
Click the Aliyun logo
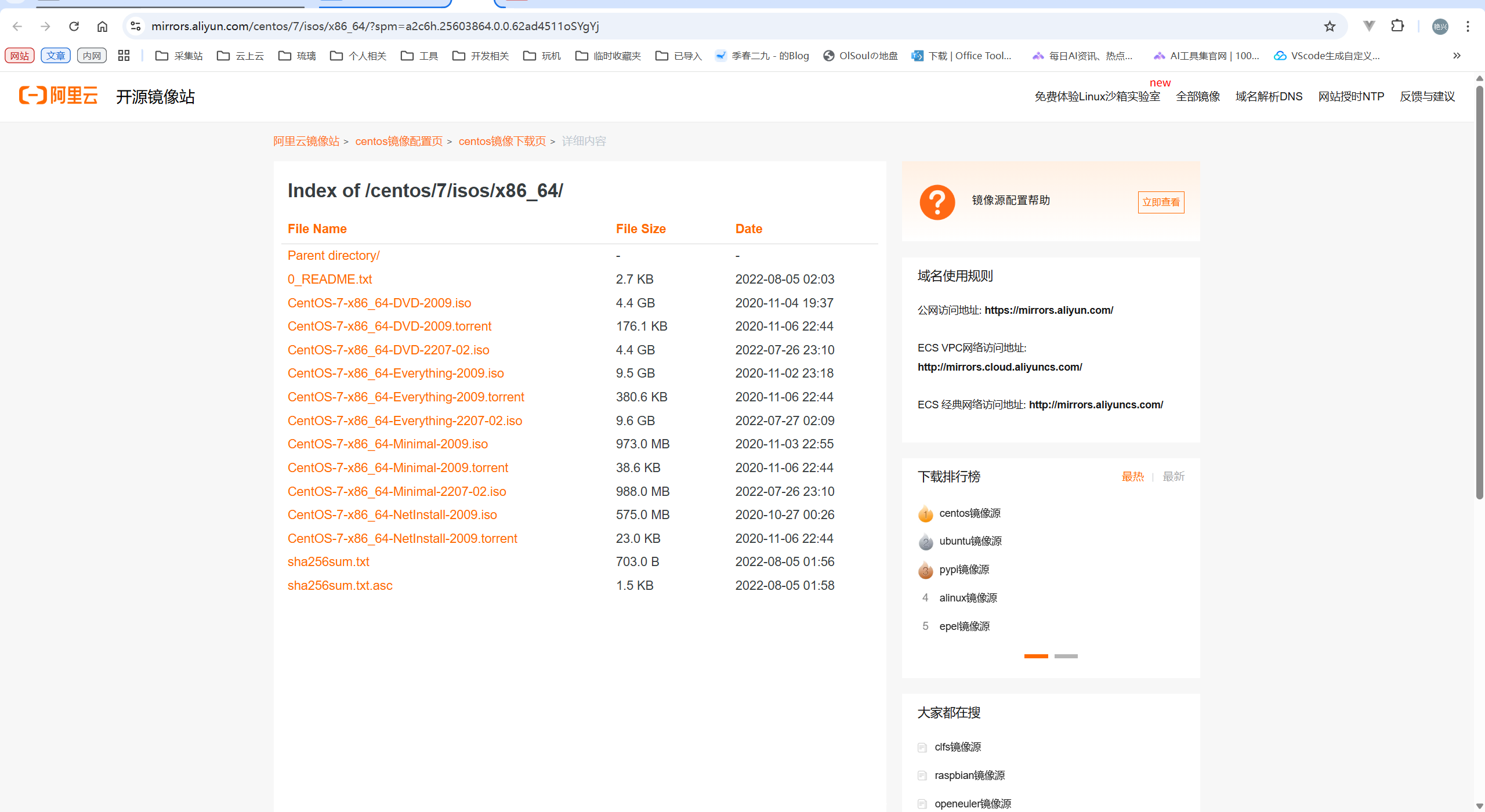(59, 96)
